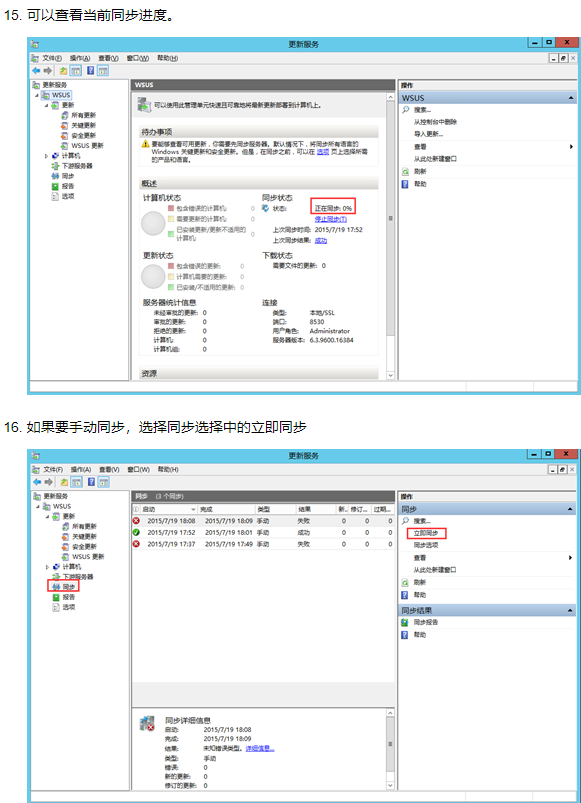The height and width of the screenshot is (803, 581).
Task: Select 更新服务 root in upper window tree
Action: pyautogui.click(x=50, y=85)
